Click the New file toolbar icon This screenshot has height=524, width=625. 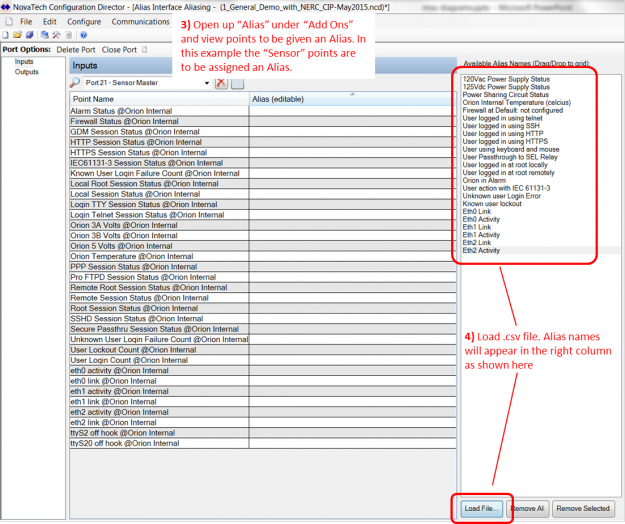(6, 35)
